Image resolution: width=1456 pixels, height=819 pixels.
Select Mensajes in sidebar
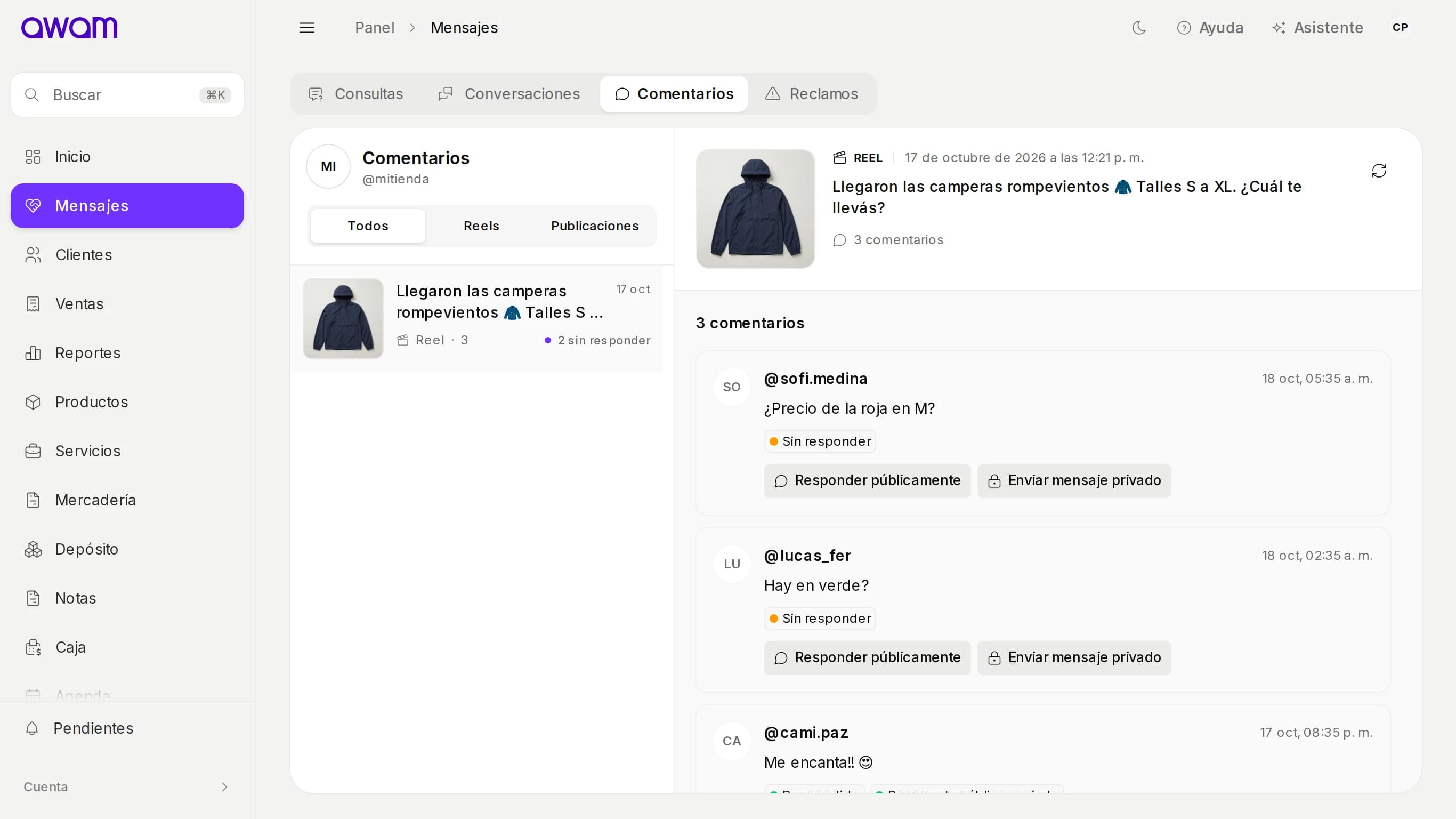click(x=127, y=206)
